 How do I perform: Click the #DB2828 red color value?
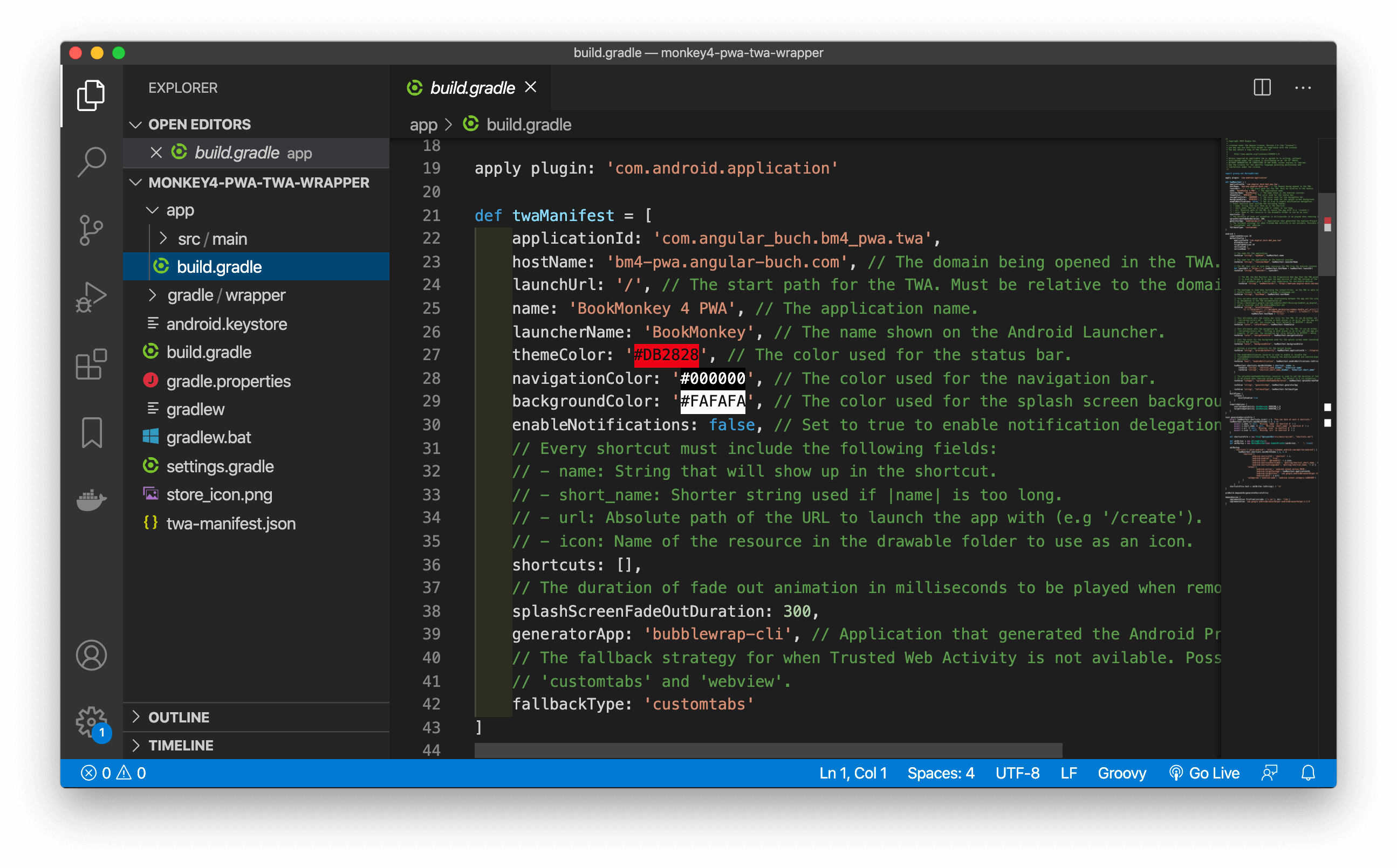(x=666, y=355)
